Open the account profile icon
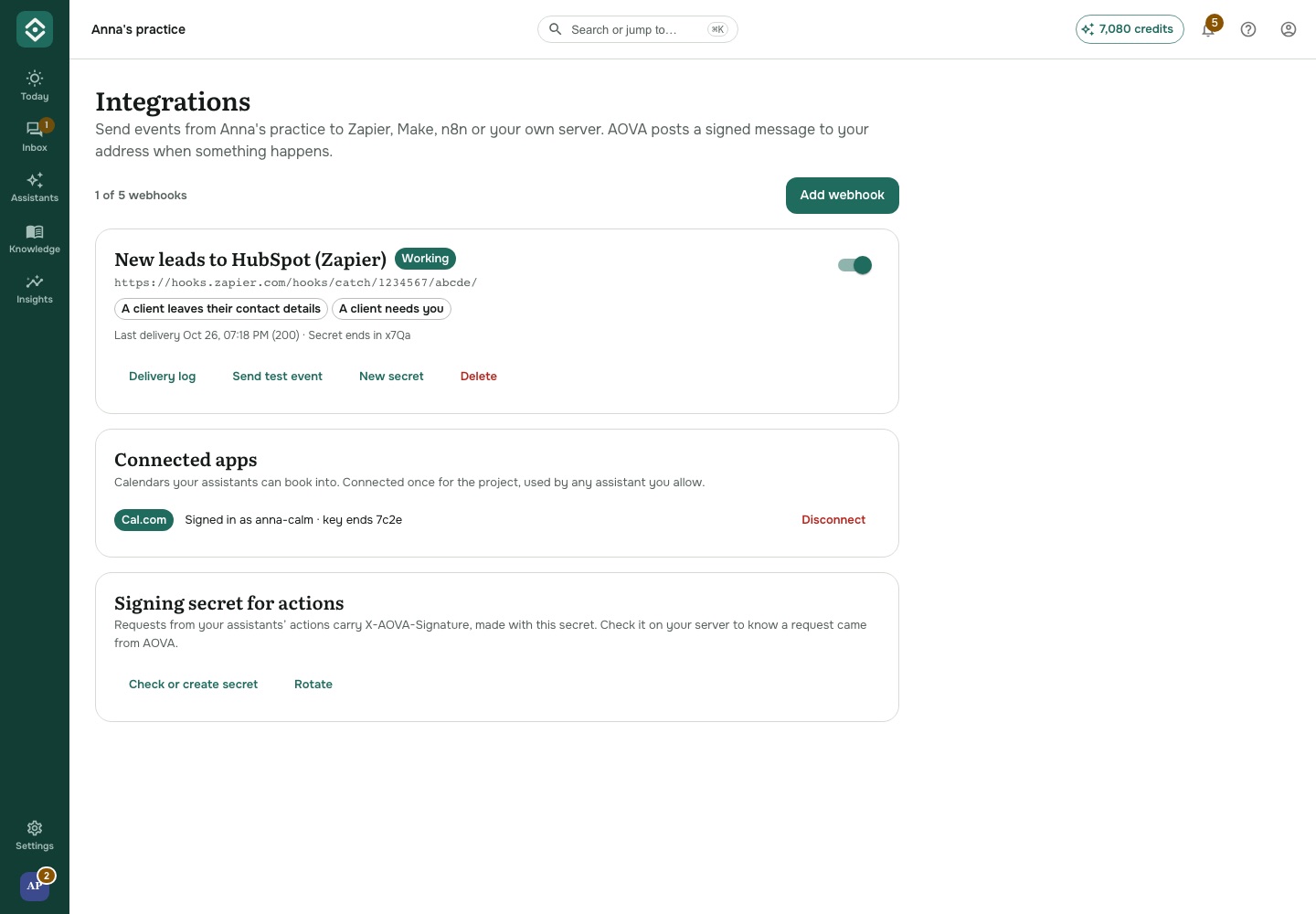1316x914 pixels. [x=1289, y=29]
